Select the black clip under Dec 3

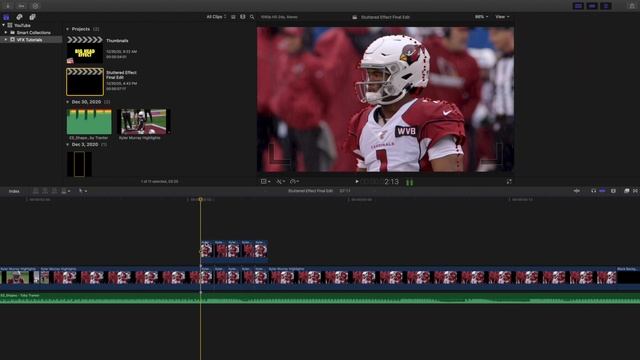79,164
